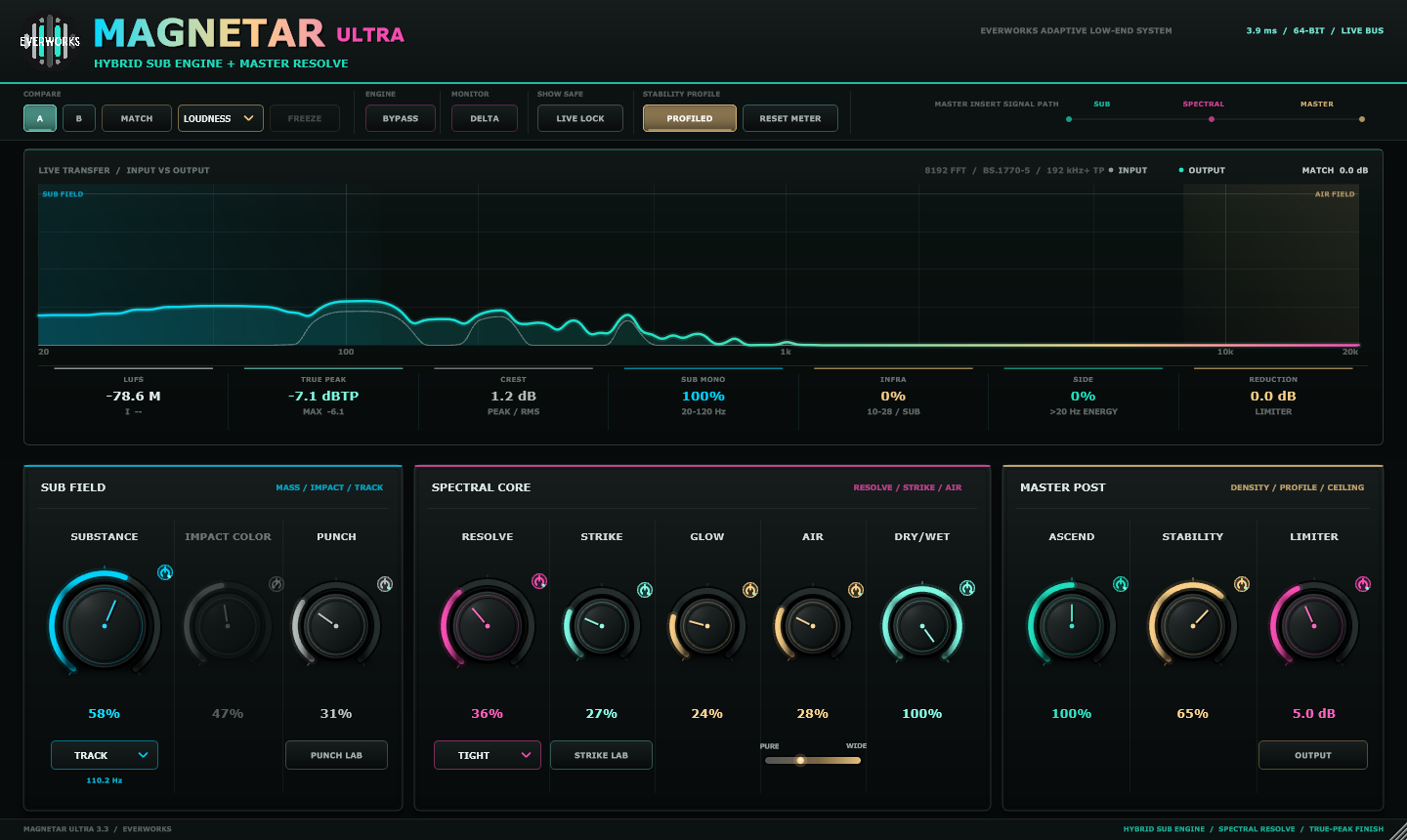Image resolution: width=1407 pixels, height=840 pixels.
Task: Click the 110.2 Hz frequency text
Action: [x=105, y=780]
